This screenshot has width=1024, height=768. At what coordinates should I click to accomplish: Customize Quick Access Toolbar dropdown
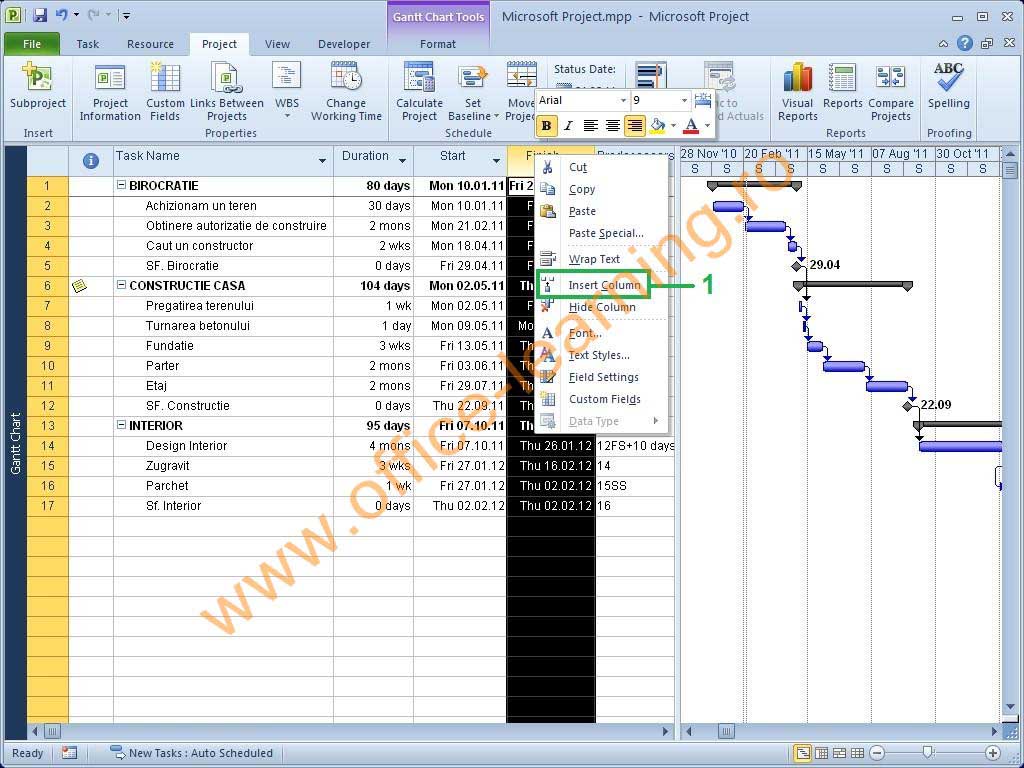pyautogui.click(x=127, y=15)
